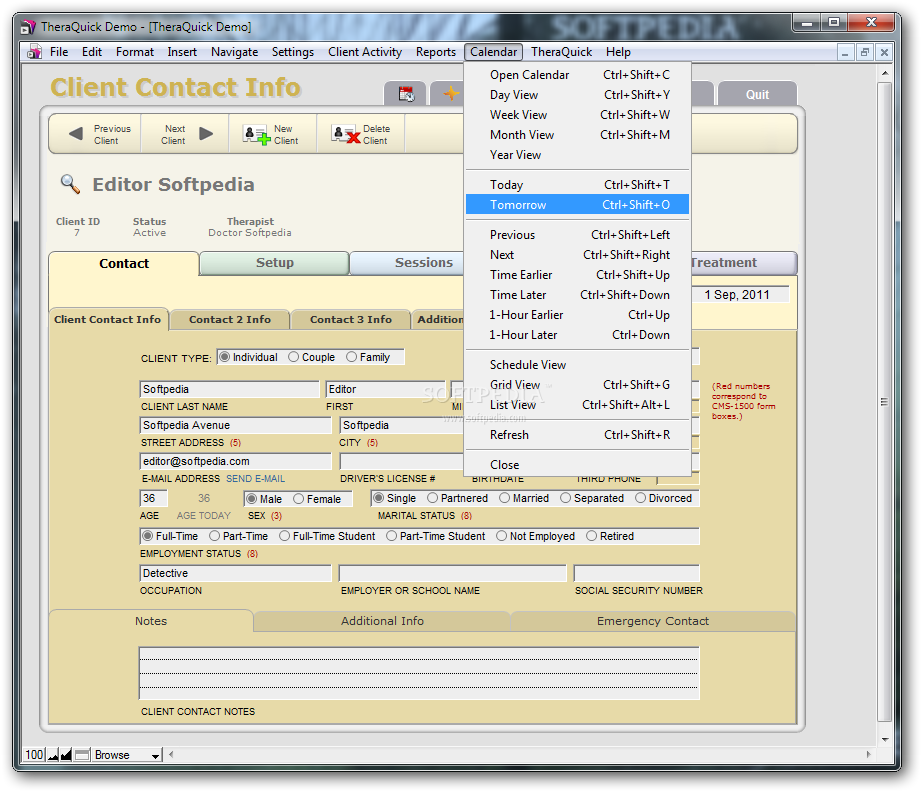The image size is (922, 792).
Task: Open the calendar icon tab
Action: pos(406,94)
